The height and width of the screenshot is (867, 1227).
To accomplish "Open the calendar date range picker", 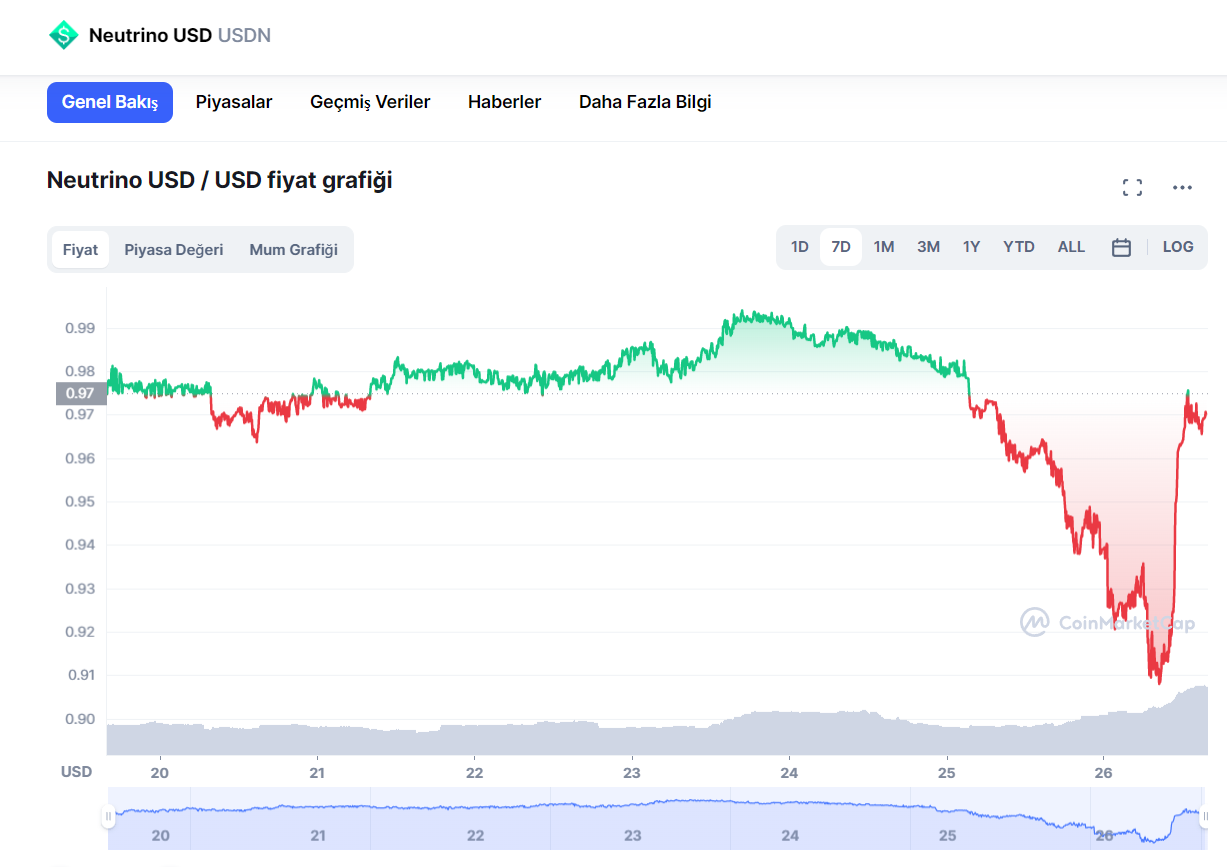I will [x=1121, y=247].
